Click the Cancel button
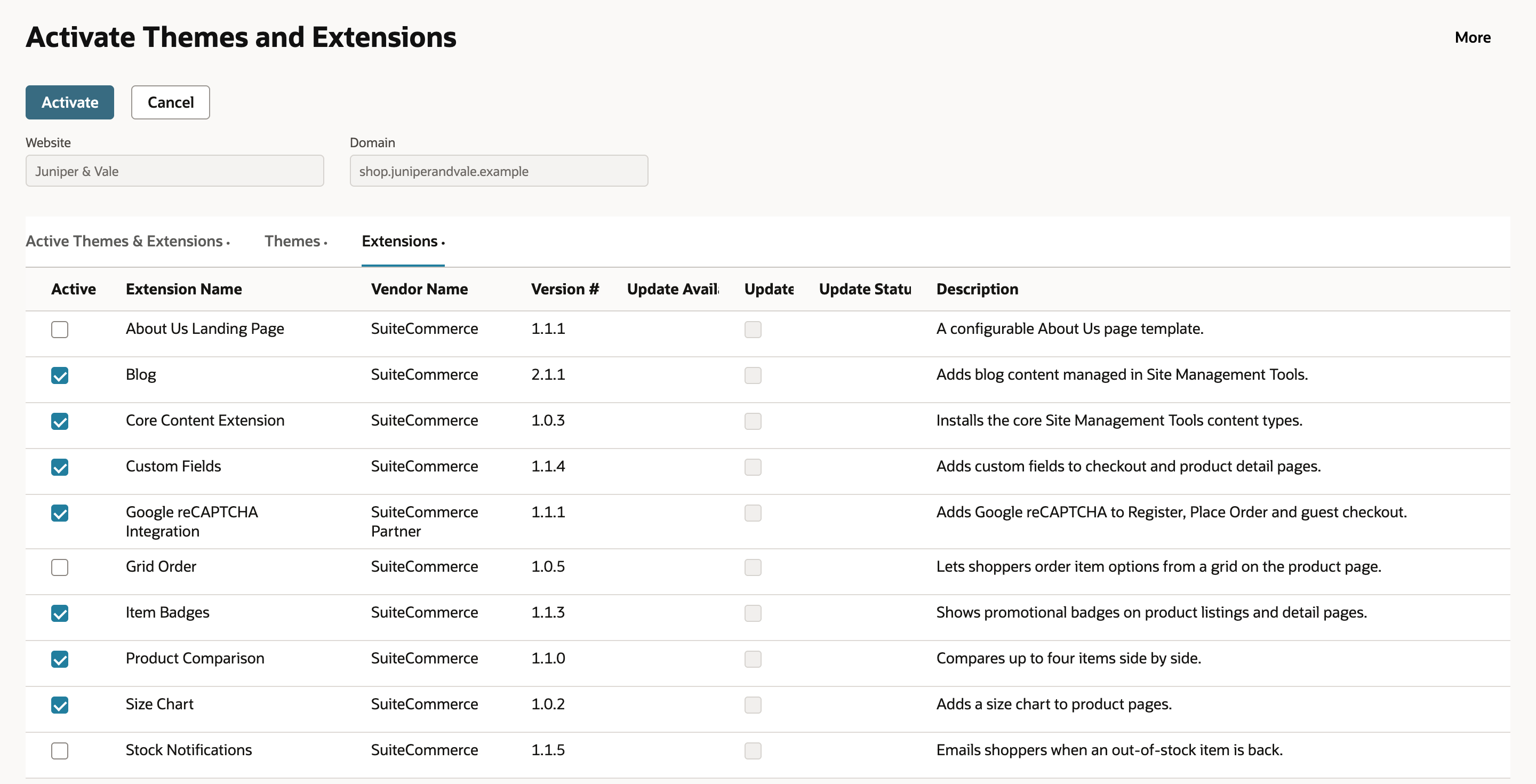The width and height of the screenshot is (1536, 784). click(171, 102)
